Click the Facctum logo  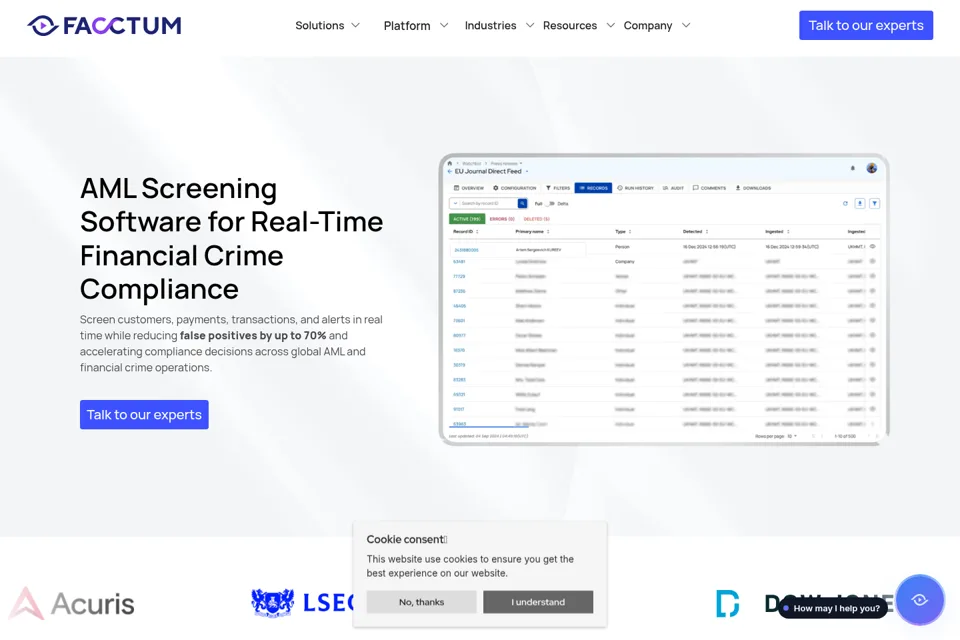(x=104, y=25)
